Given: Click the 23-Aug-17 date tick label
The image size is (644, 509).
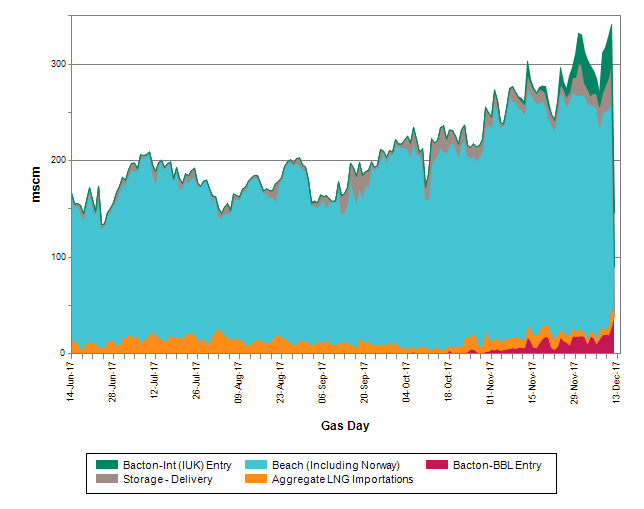Looking at the screenshot, I should click(x=280, y=380).
